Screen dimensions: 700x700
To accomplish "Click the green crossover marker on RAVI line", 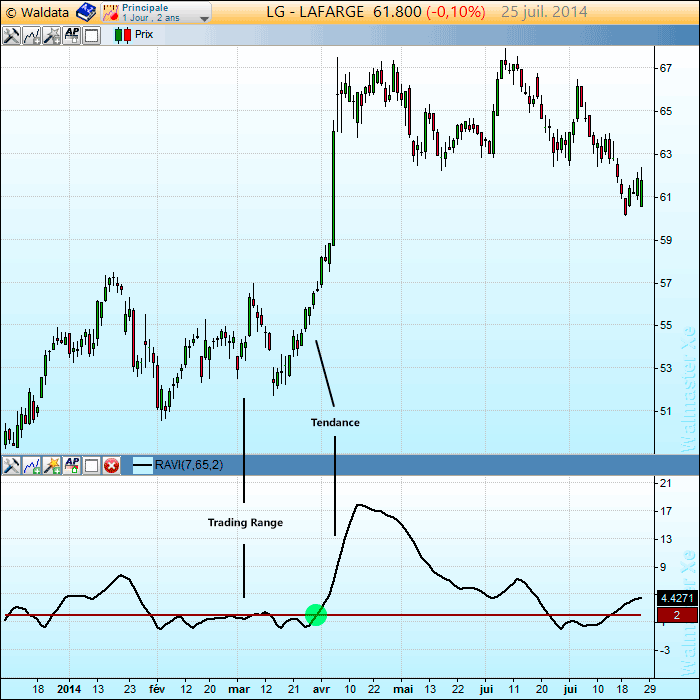I will point(316,615).
